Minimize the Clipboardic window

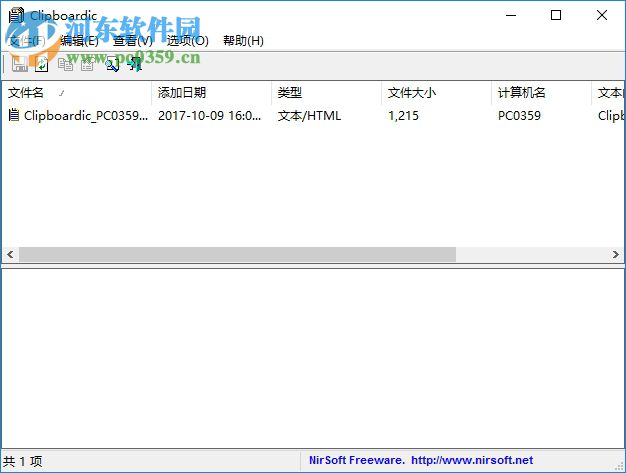pyautogui.click(x=511, y=15)
